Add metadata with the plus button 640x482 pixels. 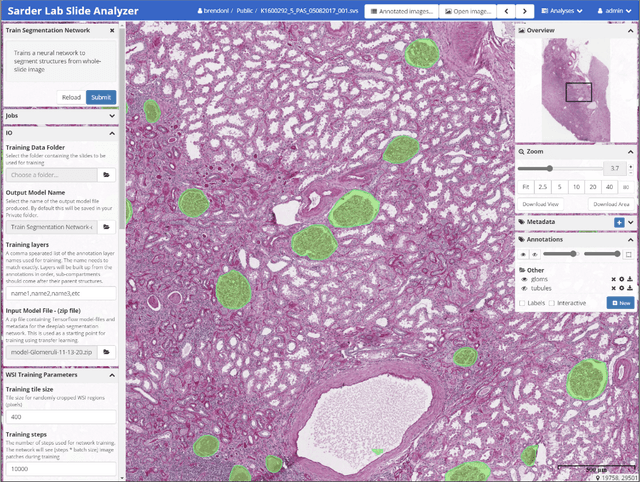(x=619, y=222)
